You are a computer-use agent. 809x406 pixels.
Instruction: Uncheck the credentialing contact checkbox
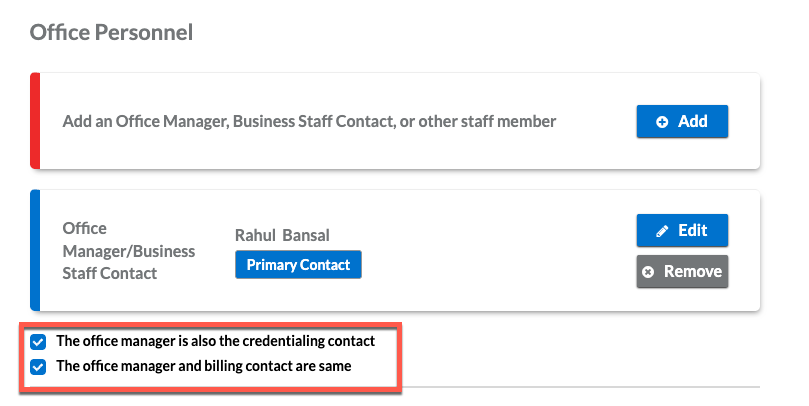[39, 341]
